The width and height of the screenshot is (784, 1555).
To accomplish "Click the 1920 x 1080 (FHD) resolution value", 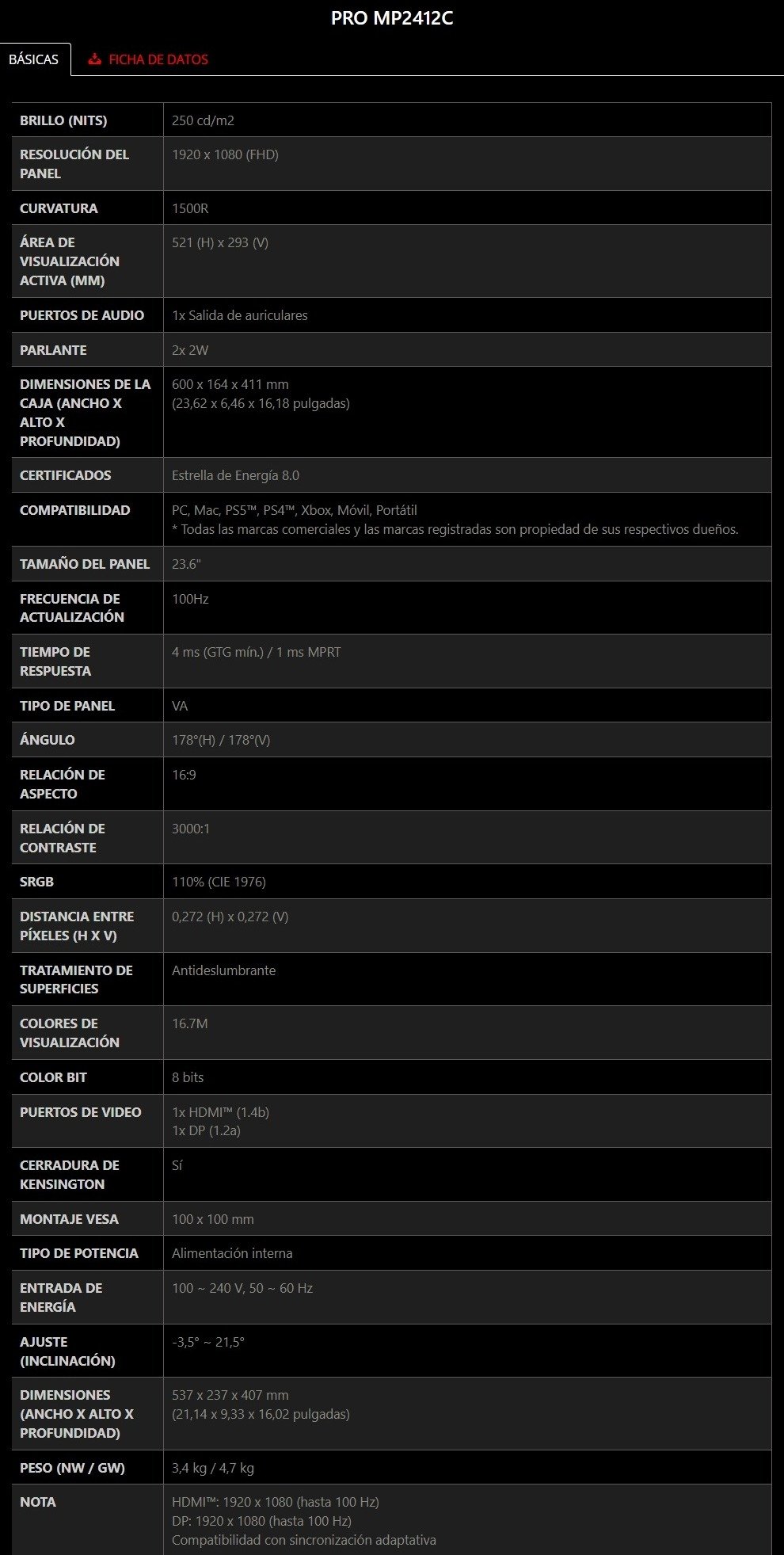I will tap(225, 154).
